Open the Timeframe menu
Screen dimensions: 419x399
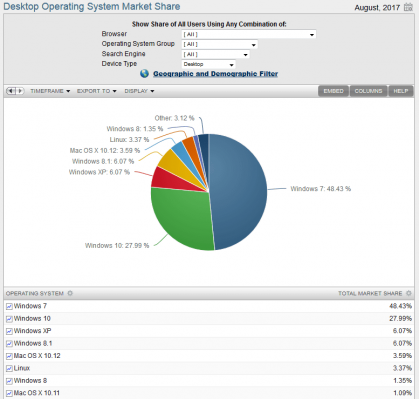(50, 91)
